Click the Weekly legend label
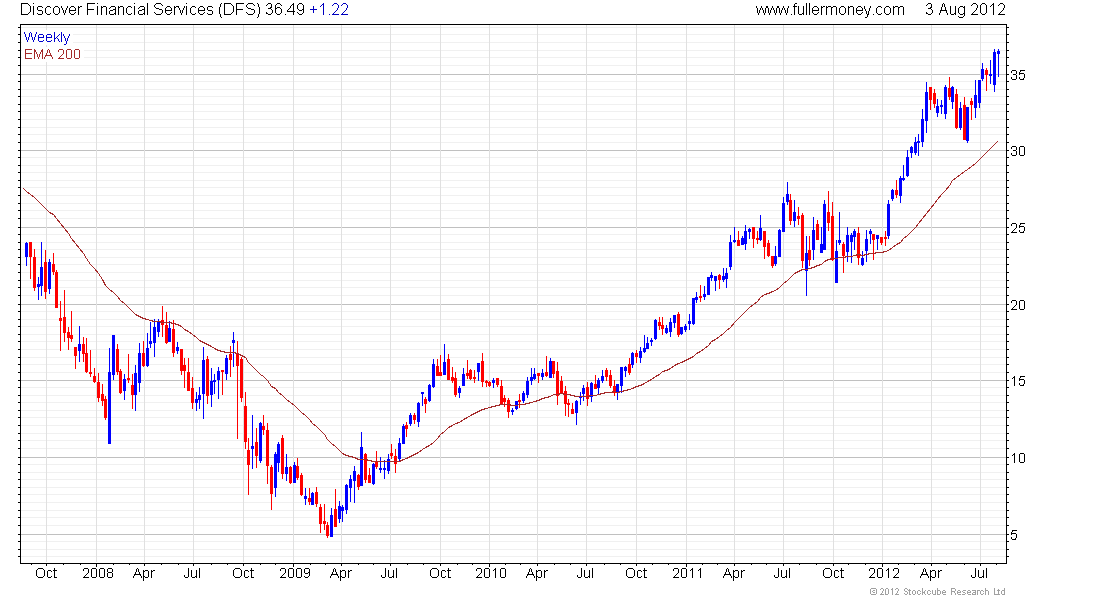The width and height of the screenshot is (1100, 600). coord(47,37)
